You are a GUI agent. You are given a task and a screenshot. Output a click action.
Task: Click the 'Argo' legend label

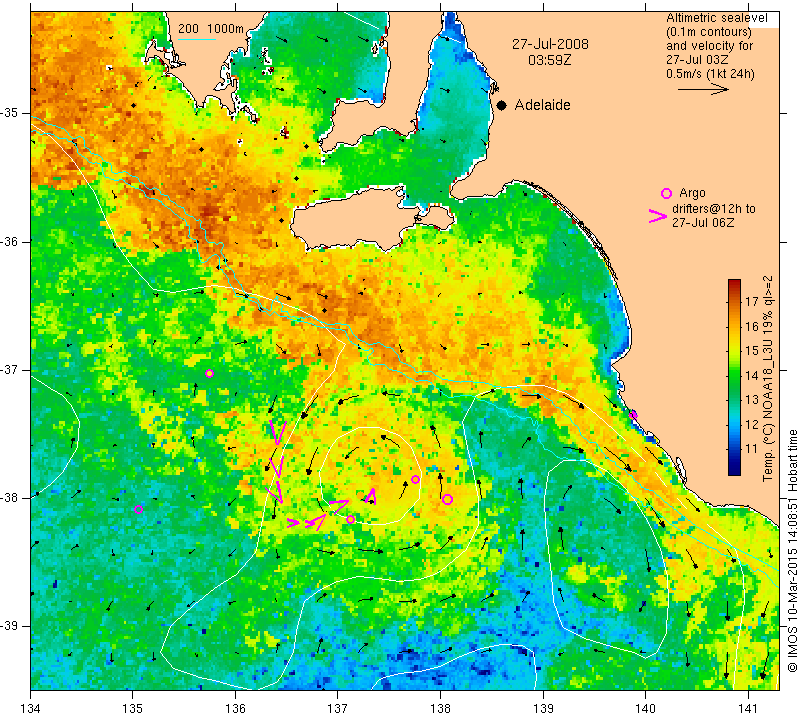tap(692, 193)
